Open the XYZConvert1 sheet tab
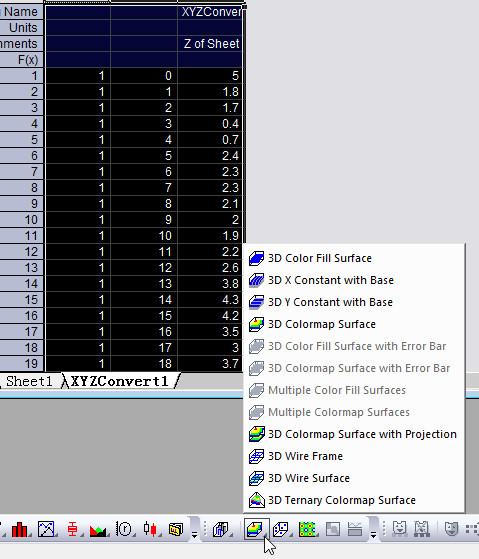The height and width of the screenshot is (559, 479). pos(119,381)
